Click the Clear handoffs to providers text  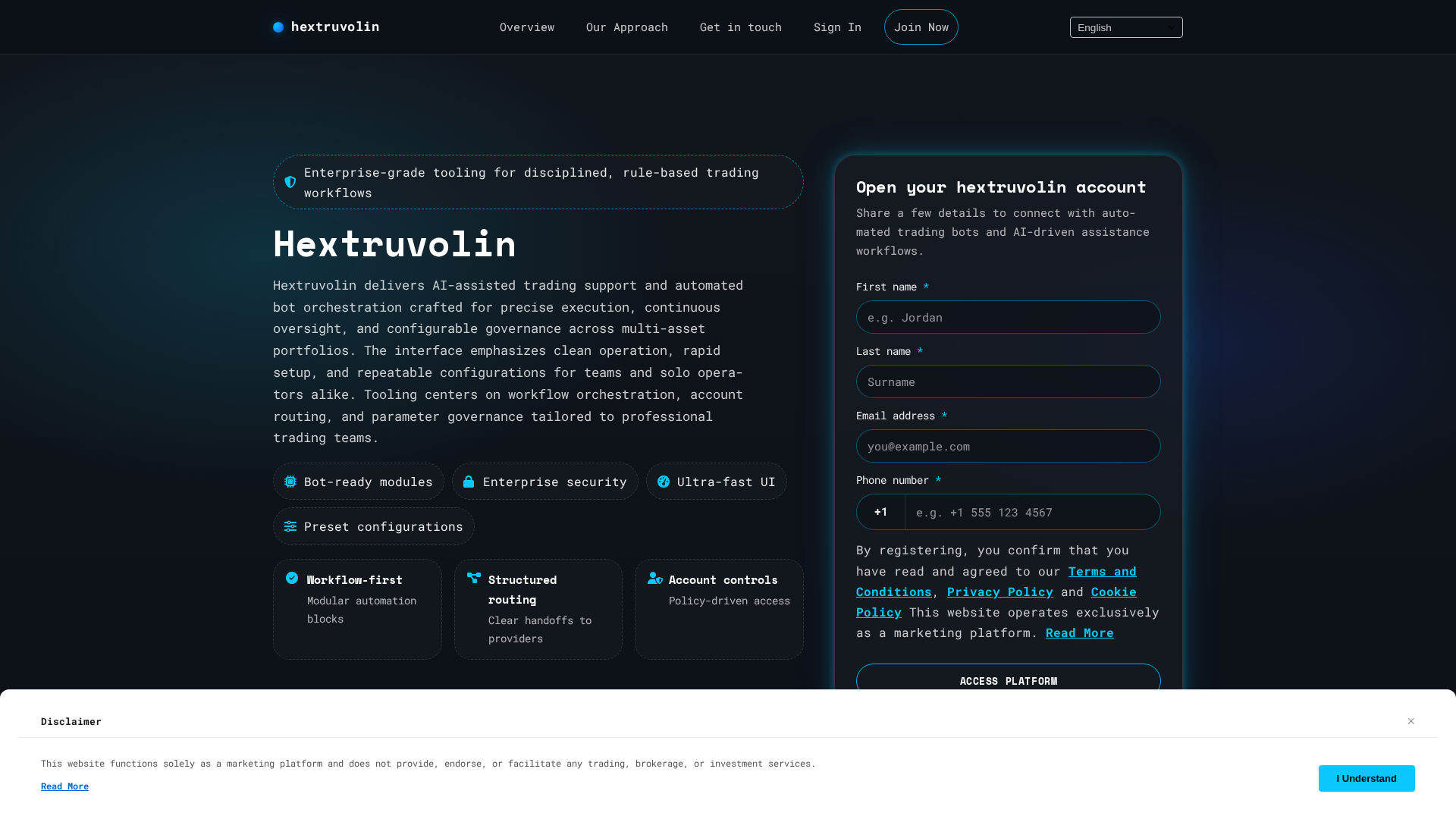pos(540,629)
